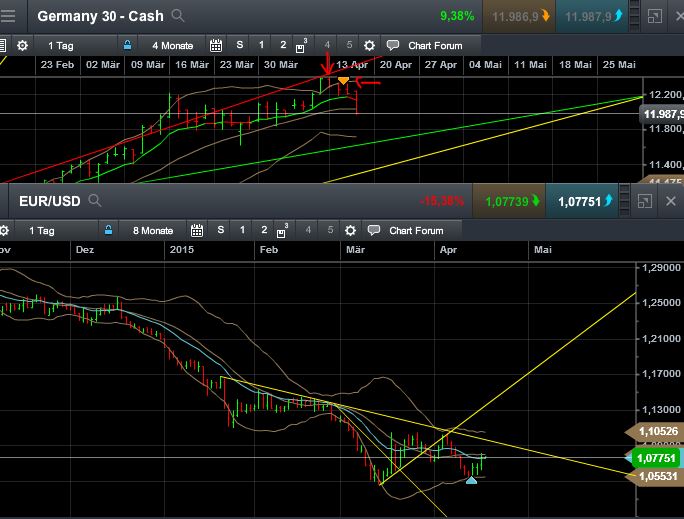Click the 1,29000 price level on the EUR/USD axis
Image resolution: width=684 pixels, height=519 pixels.
(x=661, y=267)
